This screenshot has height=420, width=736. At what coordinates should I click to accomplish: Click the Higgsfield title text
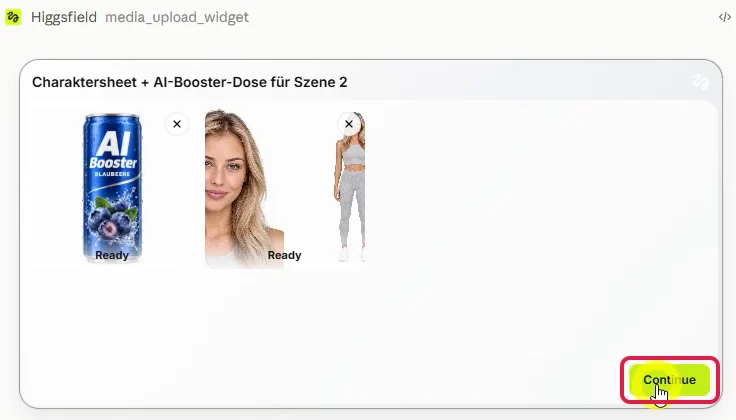(x=64, y=17)
